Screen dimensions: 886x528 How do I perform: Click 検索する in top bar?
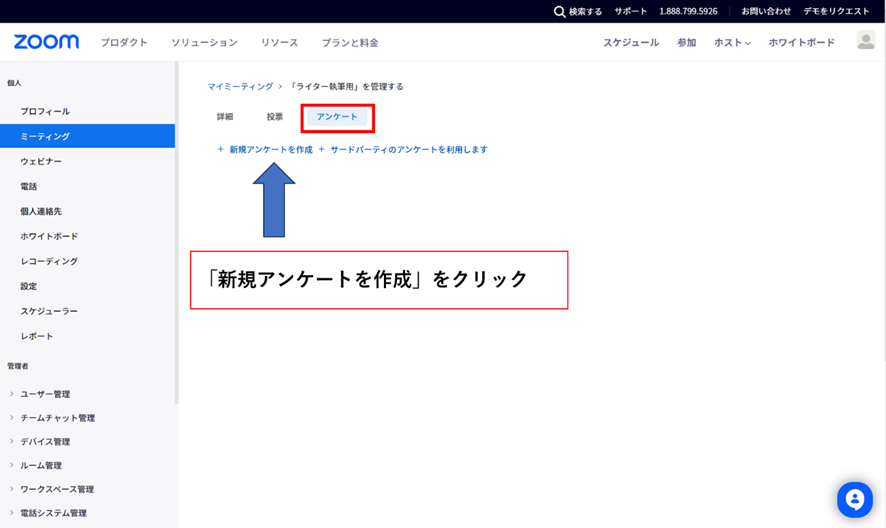click(585, 11)
